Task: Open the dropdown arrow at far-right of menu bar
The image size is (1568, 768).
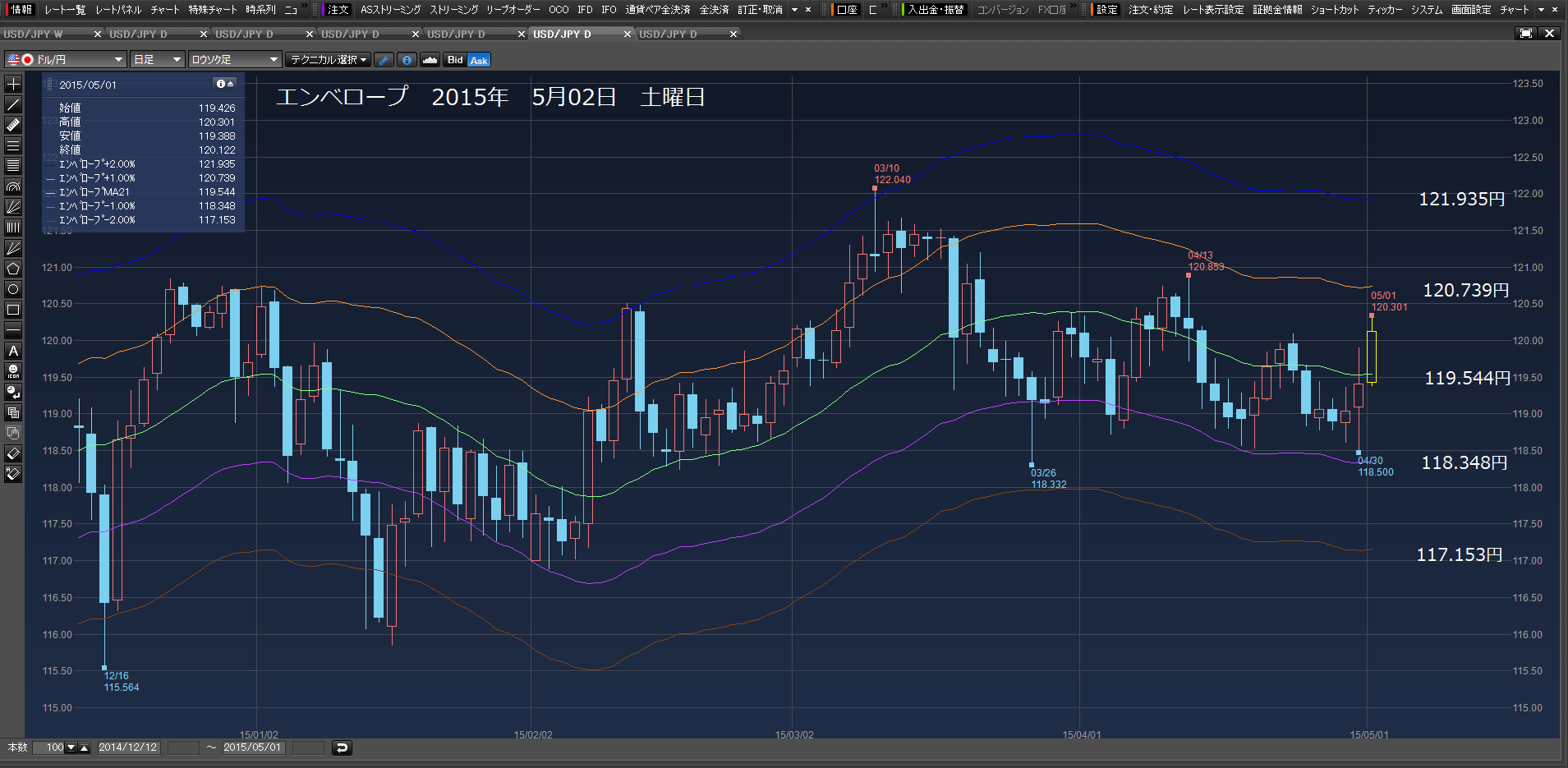Action: coord(1541,10)
